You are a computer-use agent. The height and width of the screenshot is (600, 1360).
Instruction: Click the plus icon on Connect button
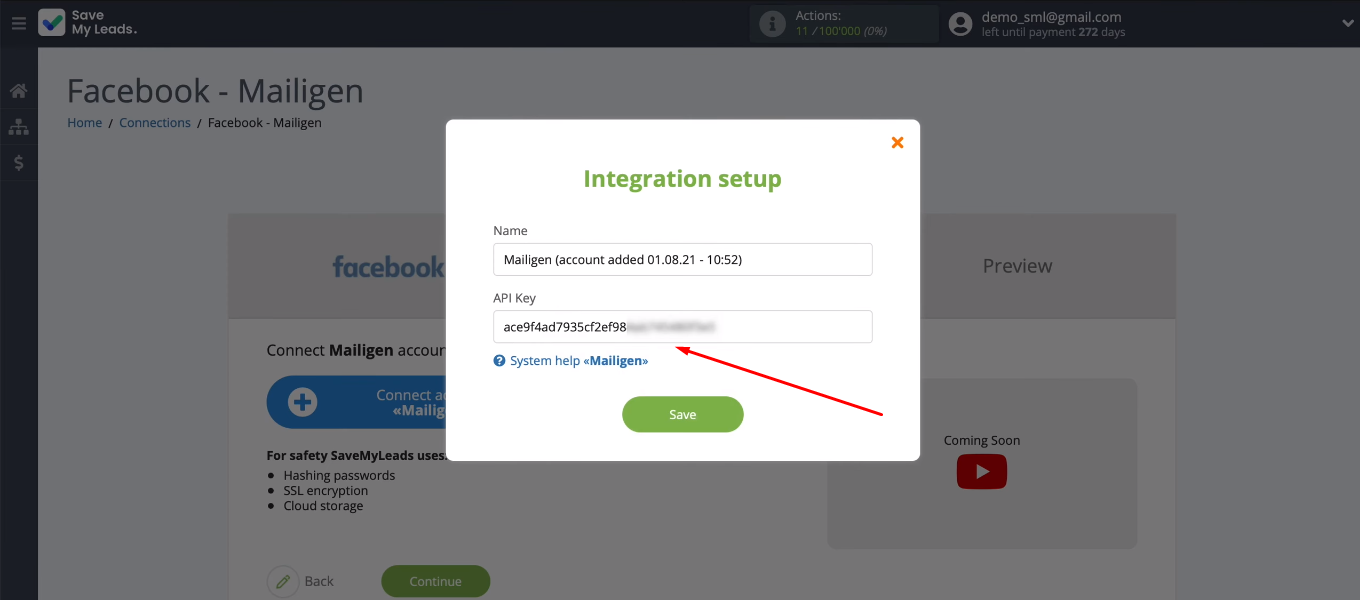tap(302, 402)
